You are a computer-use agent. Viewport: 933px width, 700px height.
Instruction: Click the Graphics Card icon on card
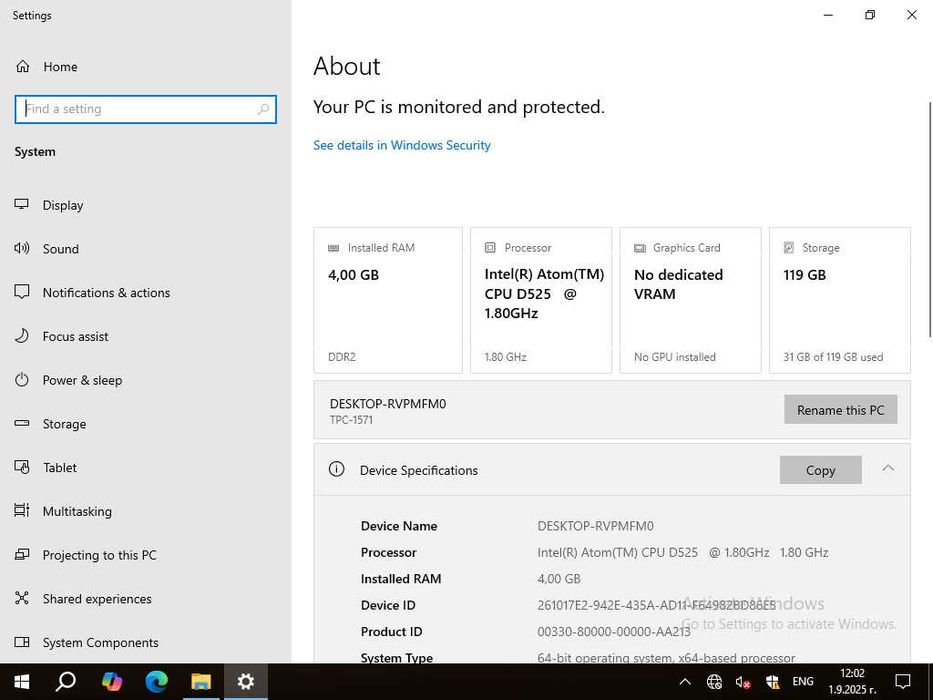pyautogui.click(x=640, y=248)
